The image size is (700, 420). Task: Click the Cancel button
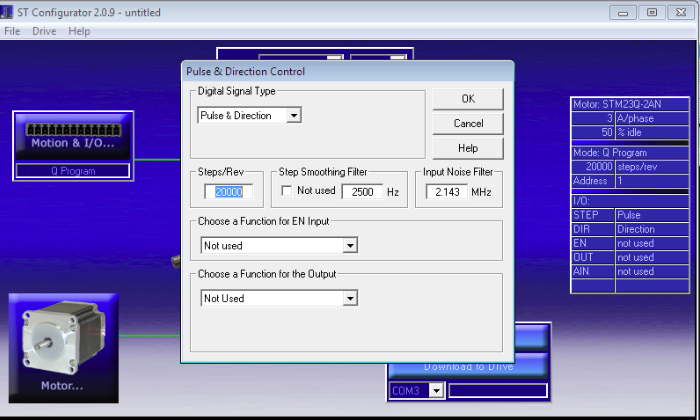(x=468, y=124)
